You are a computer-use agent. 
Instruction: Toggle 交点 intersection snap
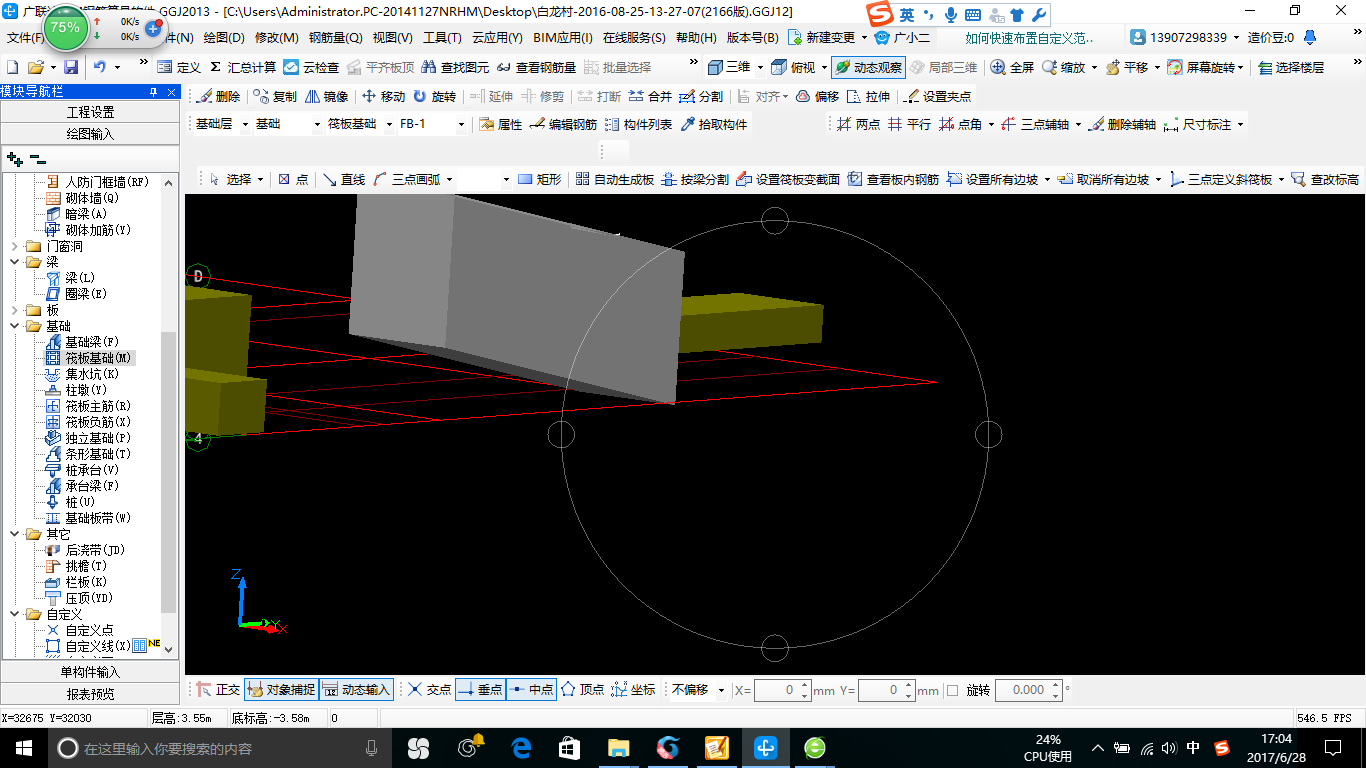click(429, 690)
